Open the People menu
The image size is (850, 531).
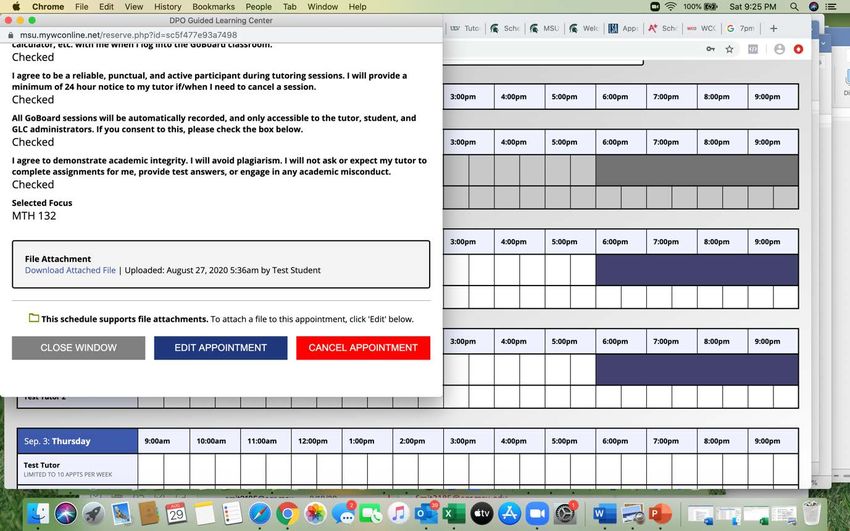(x=259, y=7)
